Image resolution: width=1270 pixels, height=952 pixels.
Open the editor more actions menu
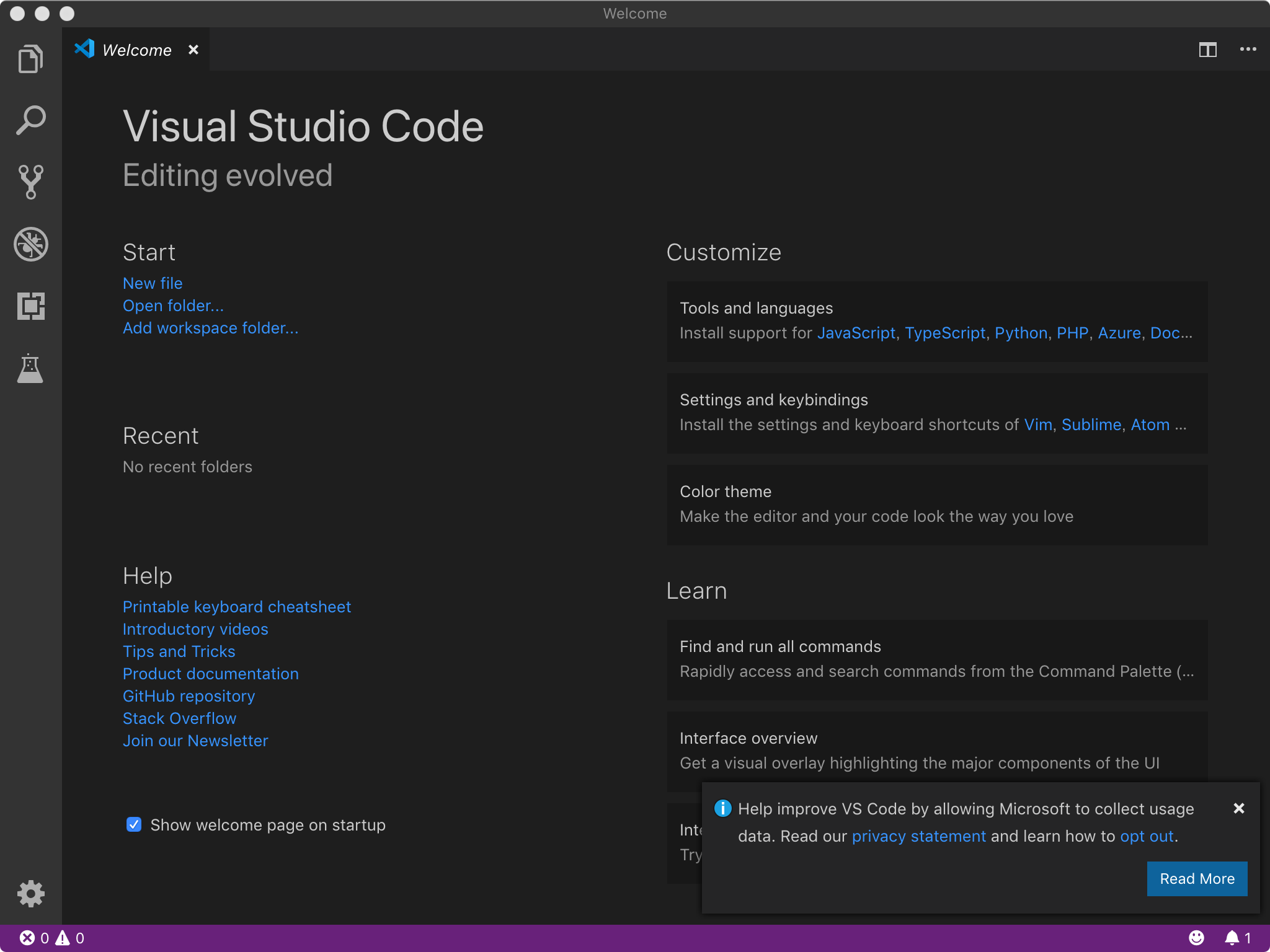(1248, 50)
